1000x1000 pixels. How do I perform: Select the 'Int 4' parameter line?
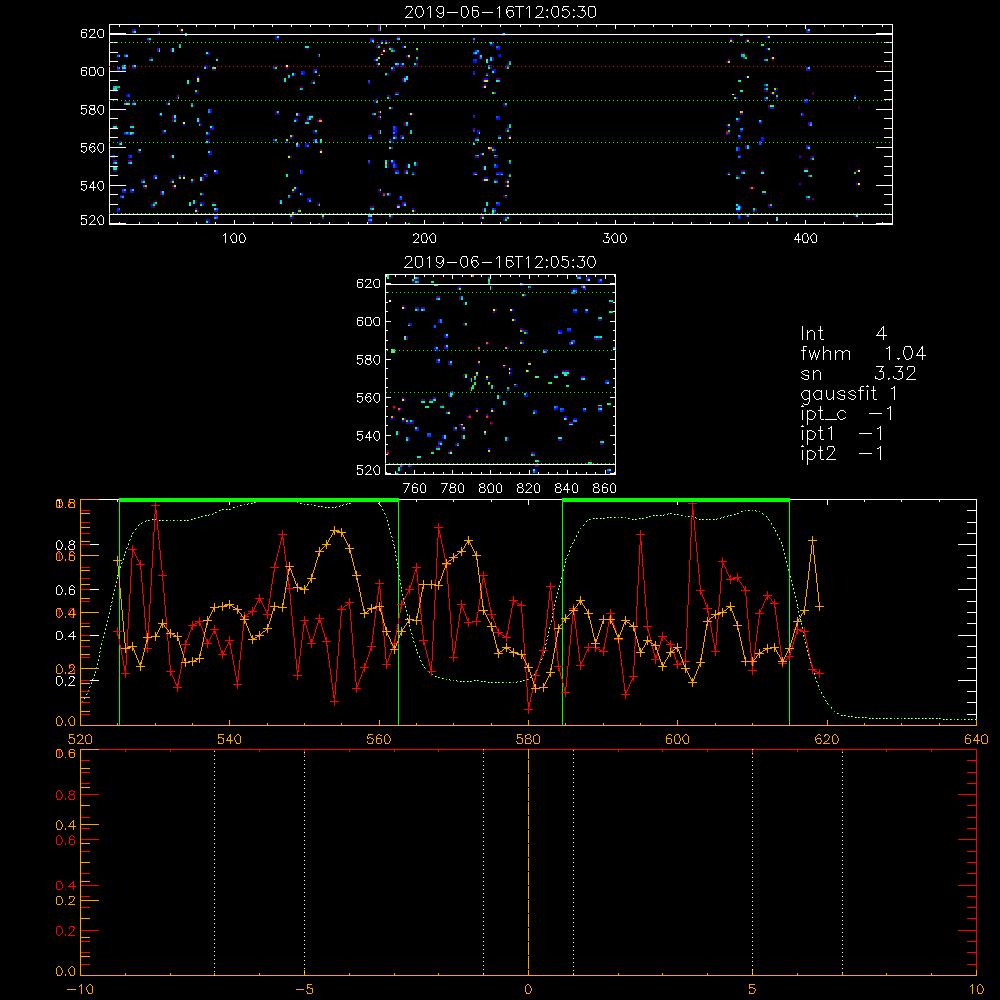844,334
